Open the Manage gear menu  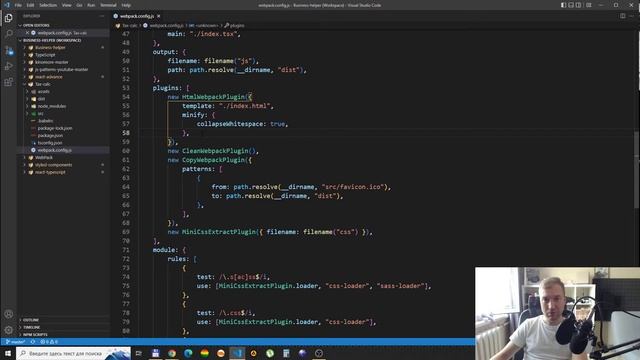coord(9,329)
